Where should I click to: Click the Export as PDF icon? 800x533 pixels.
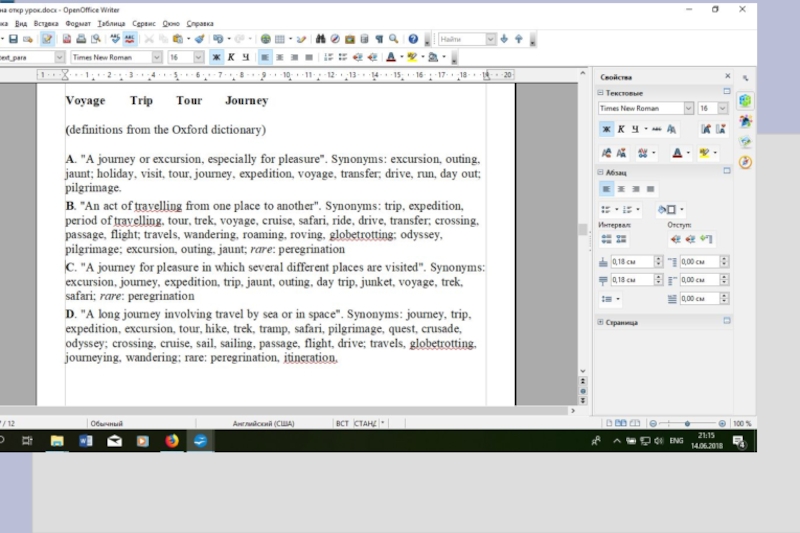point(67,39)
